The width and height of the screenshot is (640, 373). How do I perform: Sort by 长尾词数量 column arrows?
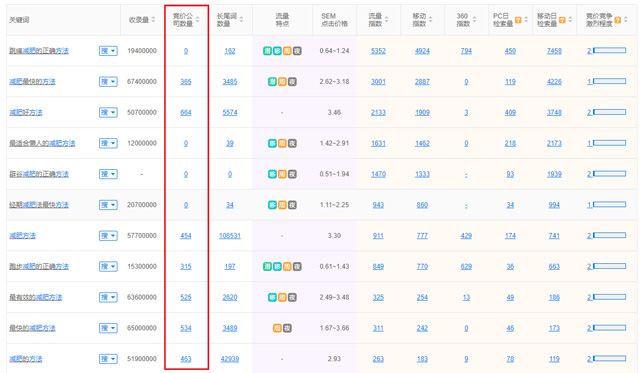tap(241, 20)
